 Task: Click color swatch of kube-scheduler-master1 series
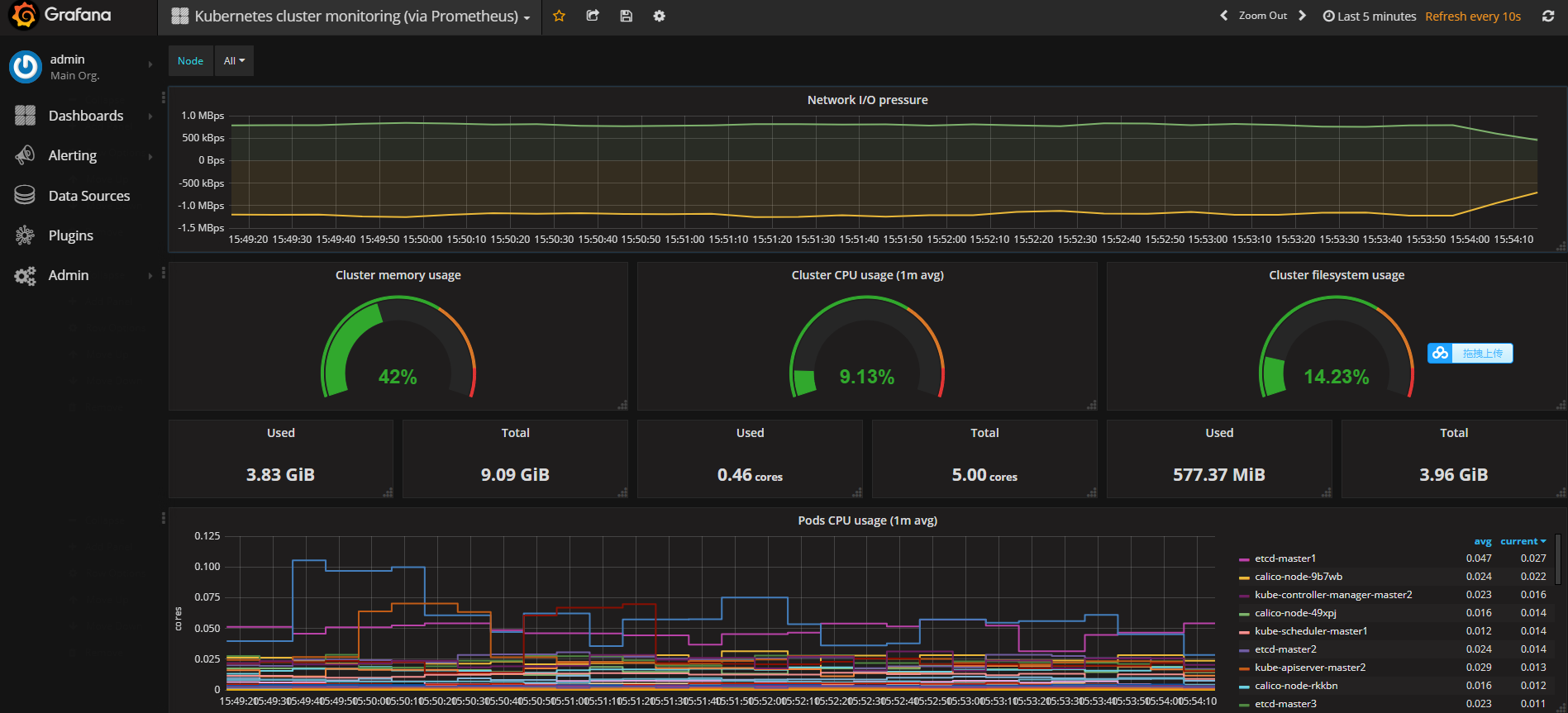pos(1244,632)
